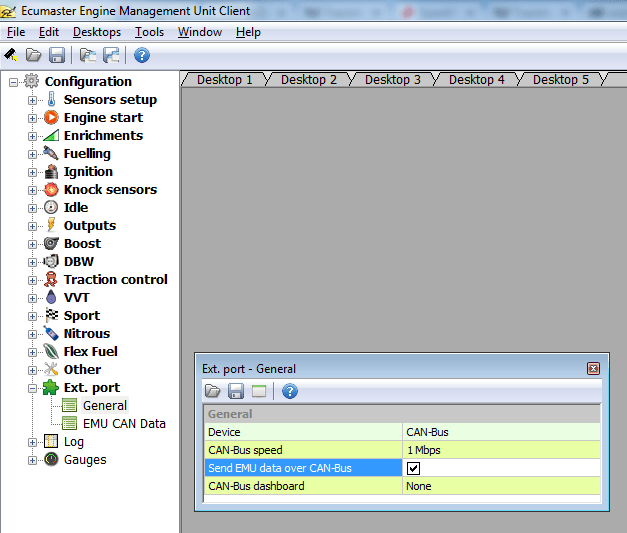627x533 pixels.
Task: Change CAN-Bus speed value 1 Mbps
Action: (x=501, y=450)
